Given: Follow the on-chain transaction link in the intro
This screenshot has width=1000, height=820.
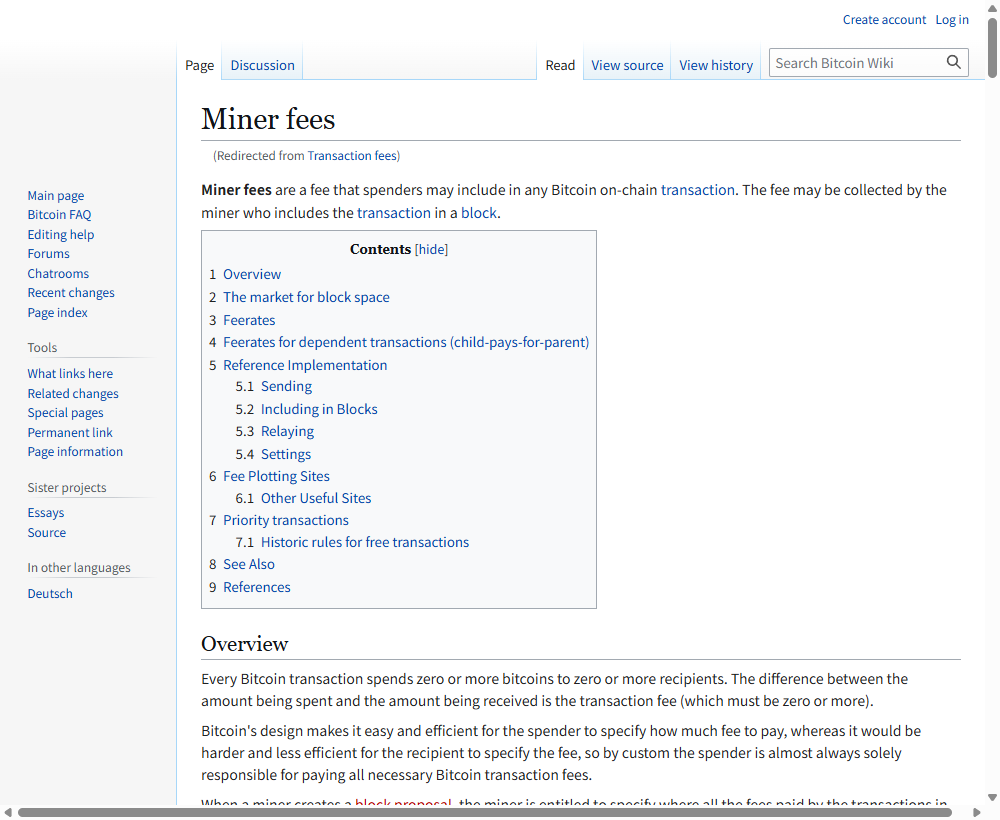Looking at the screenshot, I should tap(698, 190).
